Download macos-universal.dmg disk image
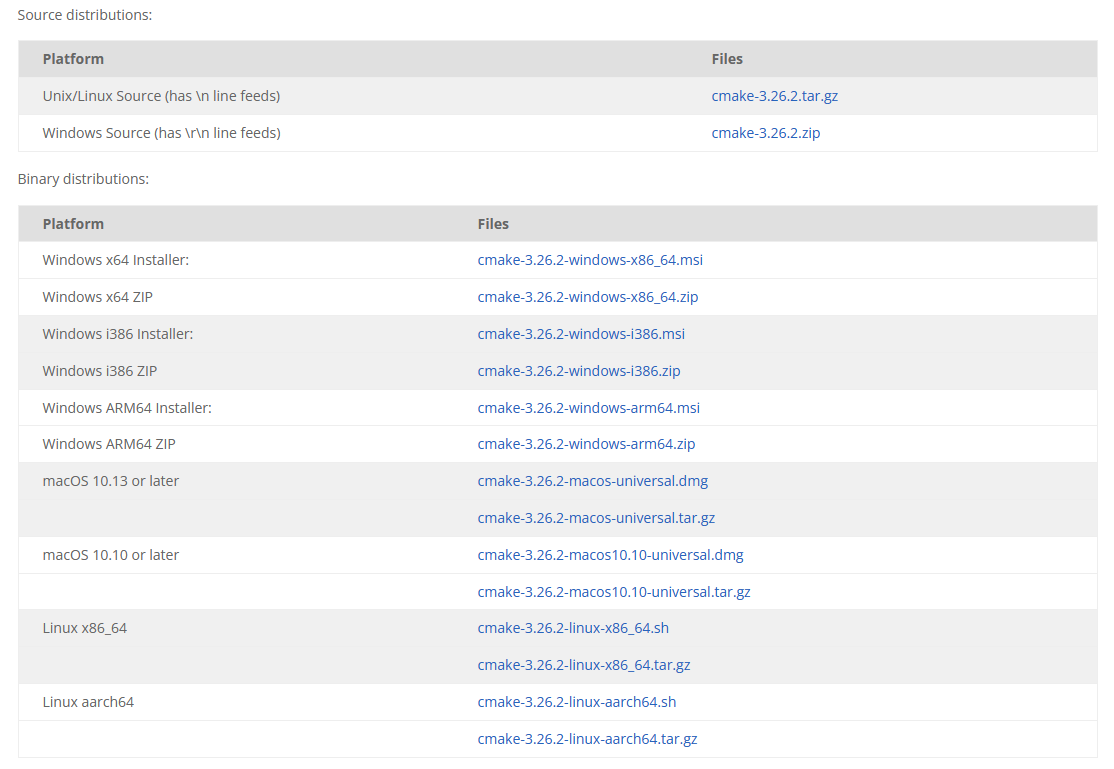Viewport: 1114px width, 769px height. [593, 481]
